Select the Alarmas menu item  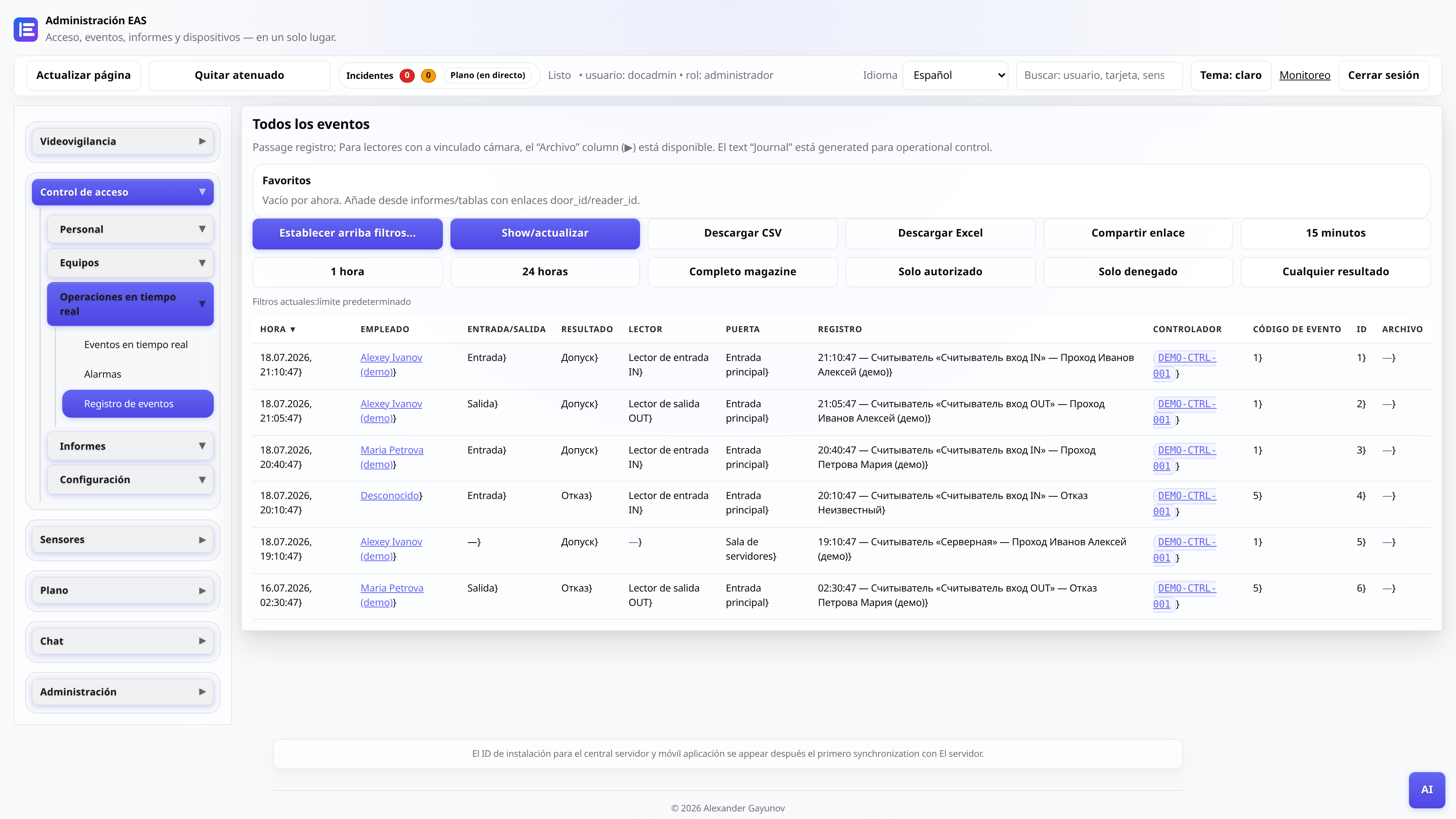(x=102, y=374)
